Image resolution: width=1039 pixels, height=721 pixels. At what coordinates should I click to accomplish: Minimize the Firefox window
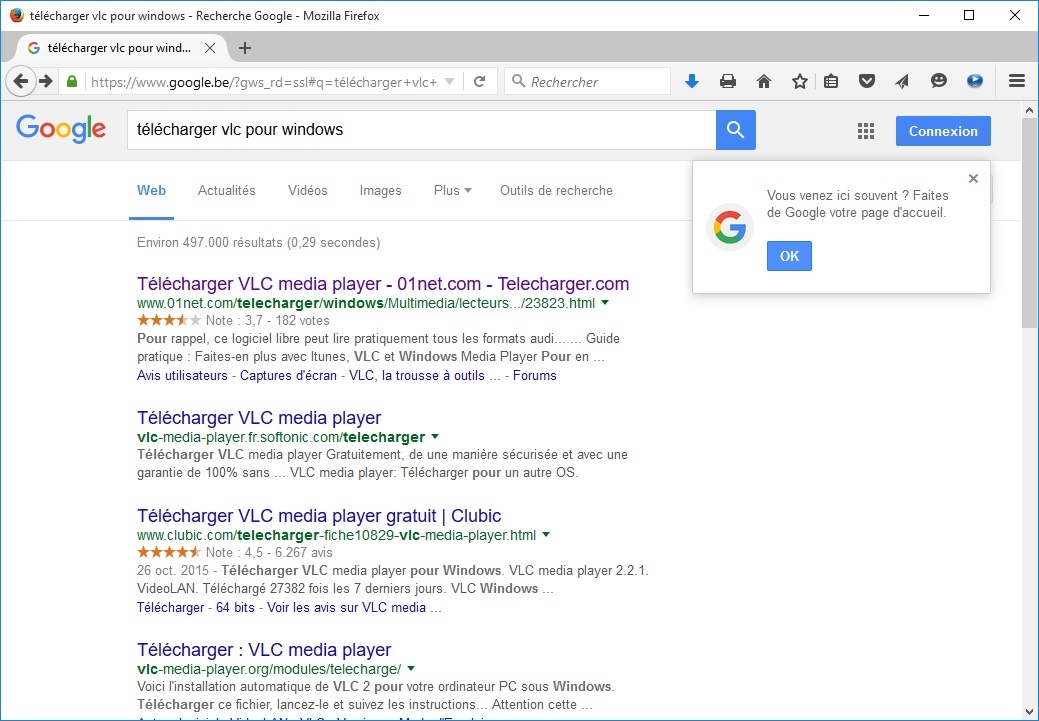click(923, 15)
